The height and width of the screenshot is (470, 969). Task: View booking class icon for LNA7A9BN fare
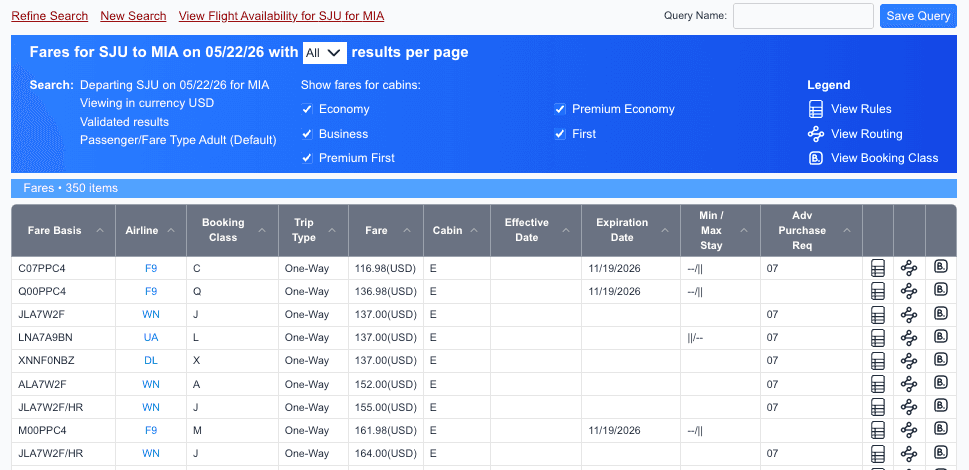pyautogui.click(x=941, y=336)
